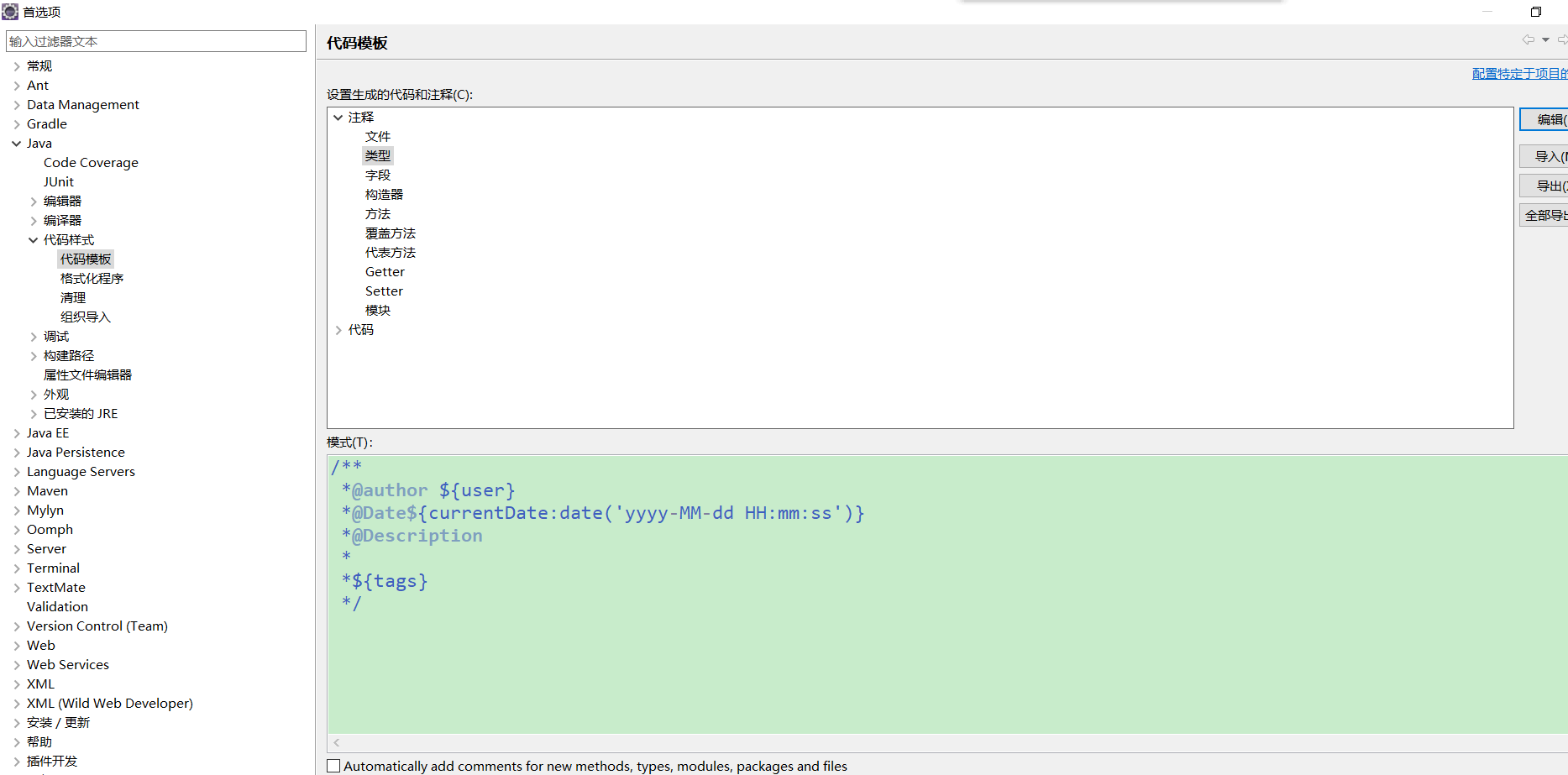Click the 编辑 button
1568x775 pixels.
1544,119
